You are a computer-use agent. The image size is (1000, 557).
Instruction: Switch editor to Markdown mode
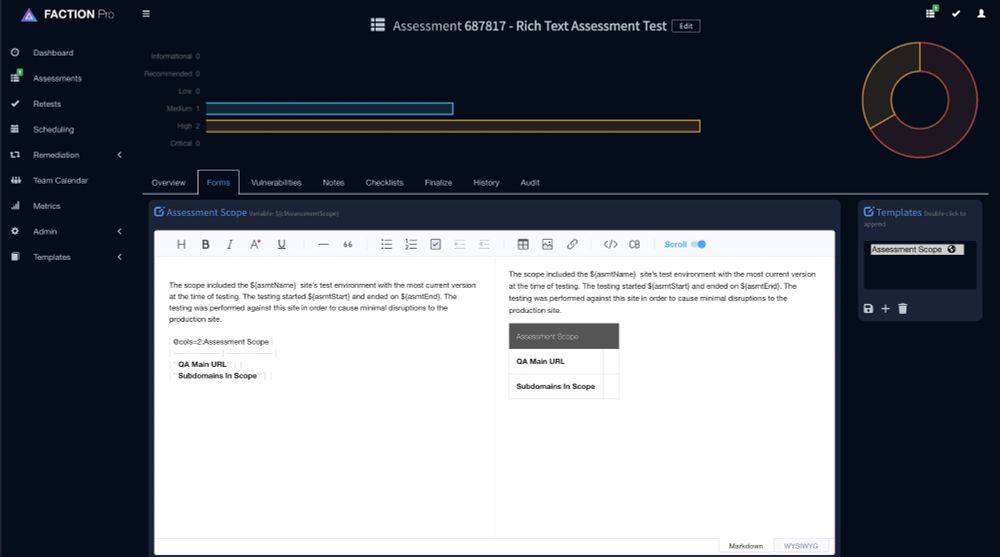(x=746, y=546)
